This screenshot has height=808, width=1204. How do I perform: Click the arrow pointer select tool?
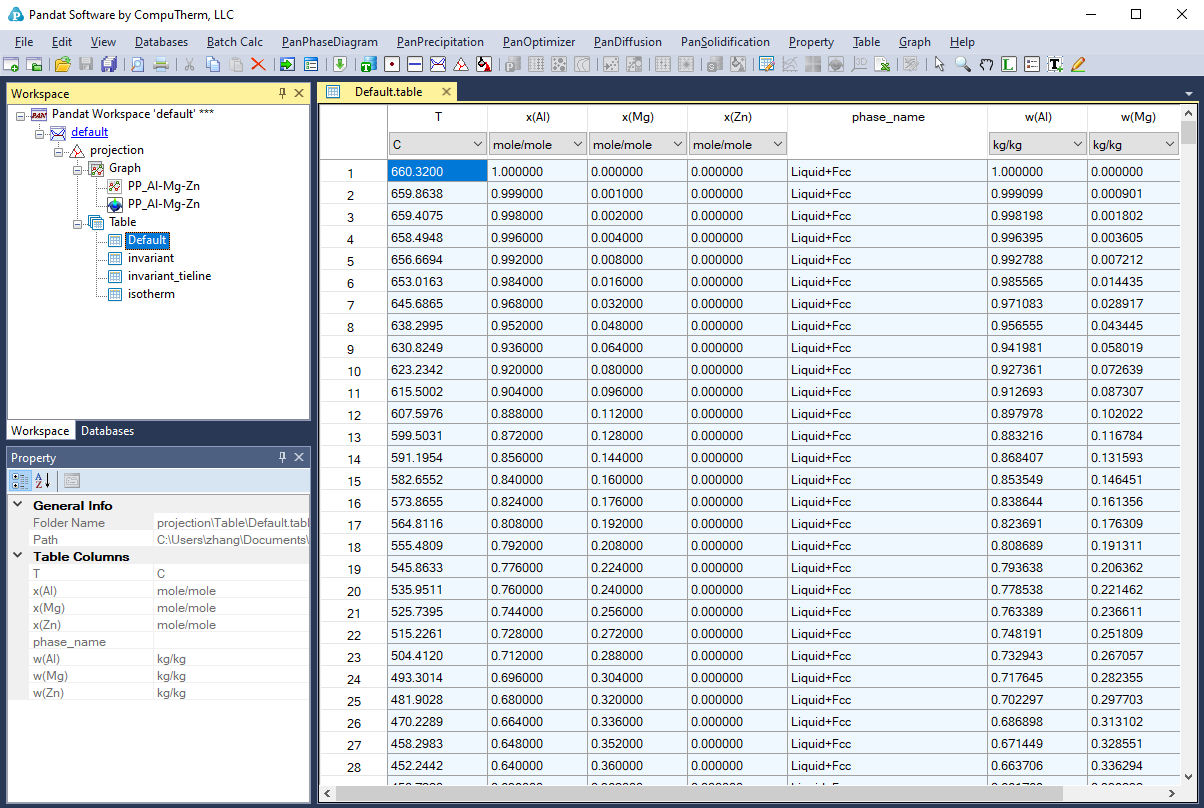(939, 65)
